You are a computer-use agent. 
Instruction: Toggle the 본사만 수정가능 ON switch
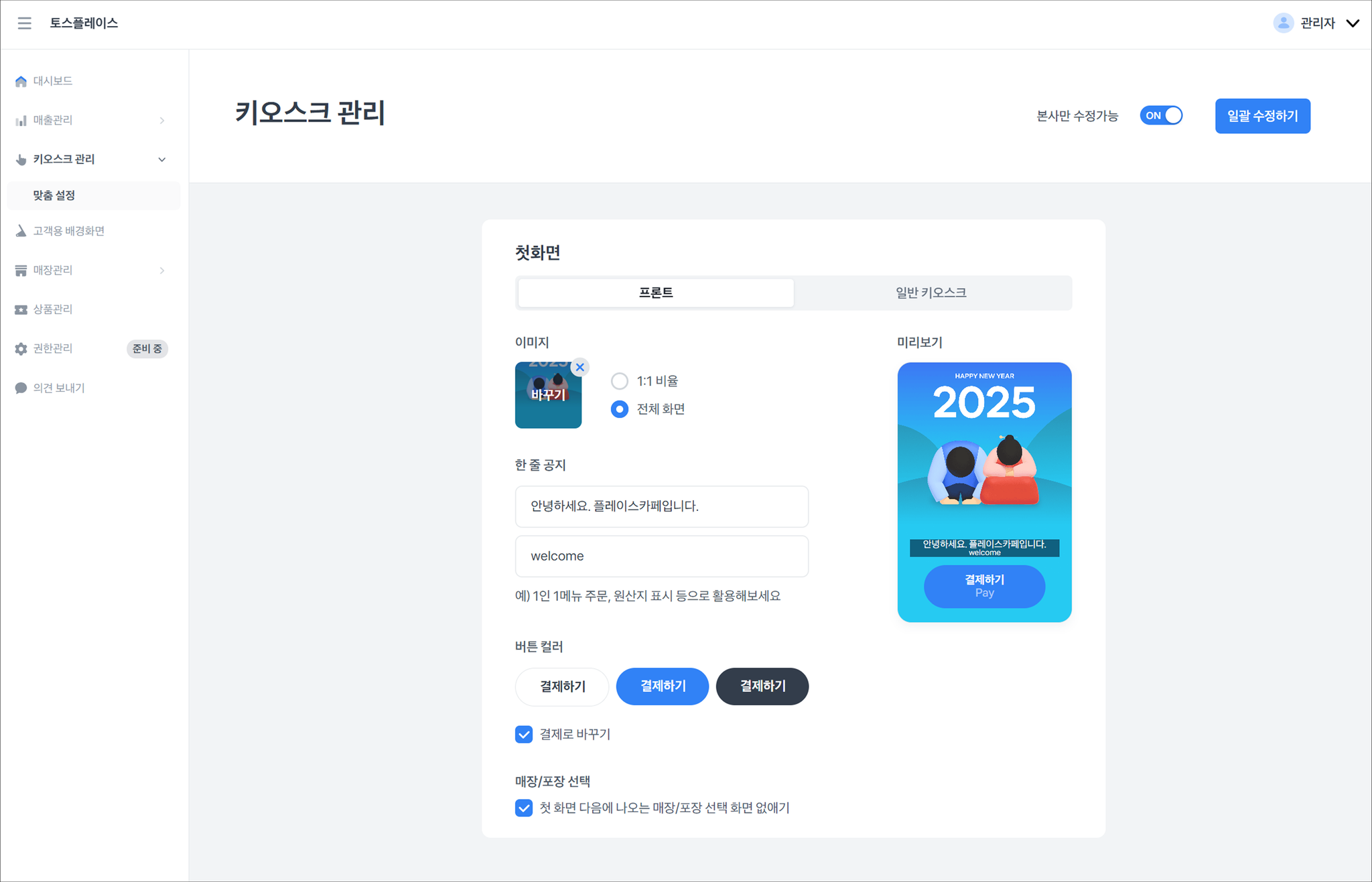pyautogui.click(x=1161, y=116)
